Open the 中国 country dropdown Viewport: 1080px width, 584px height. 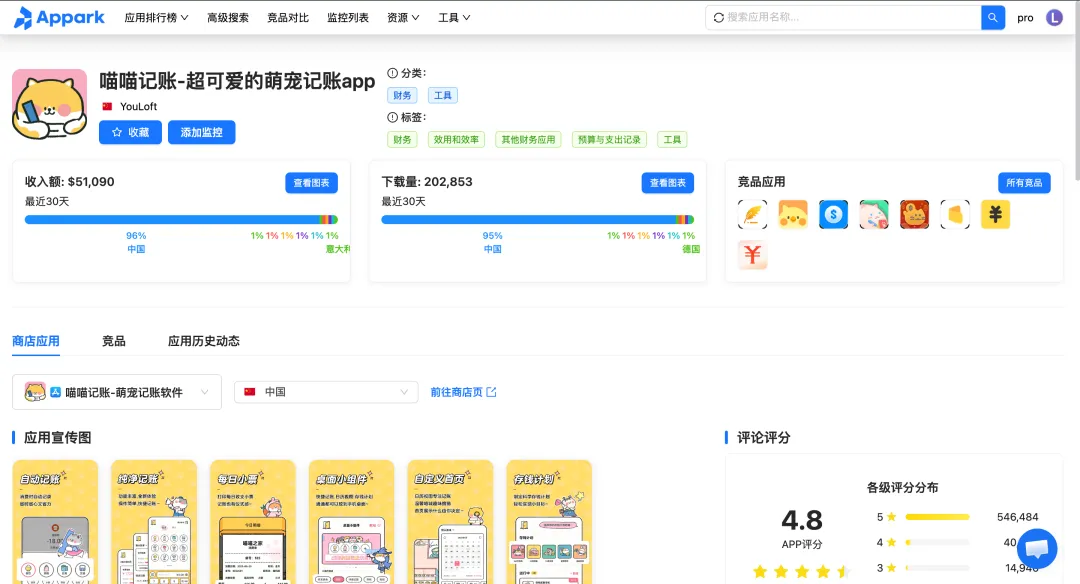(x=326, y=392)
